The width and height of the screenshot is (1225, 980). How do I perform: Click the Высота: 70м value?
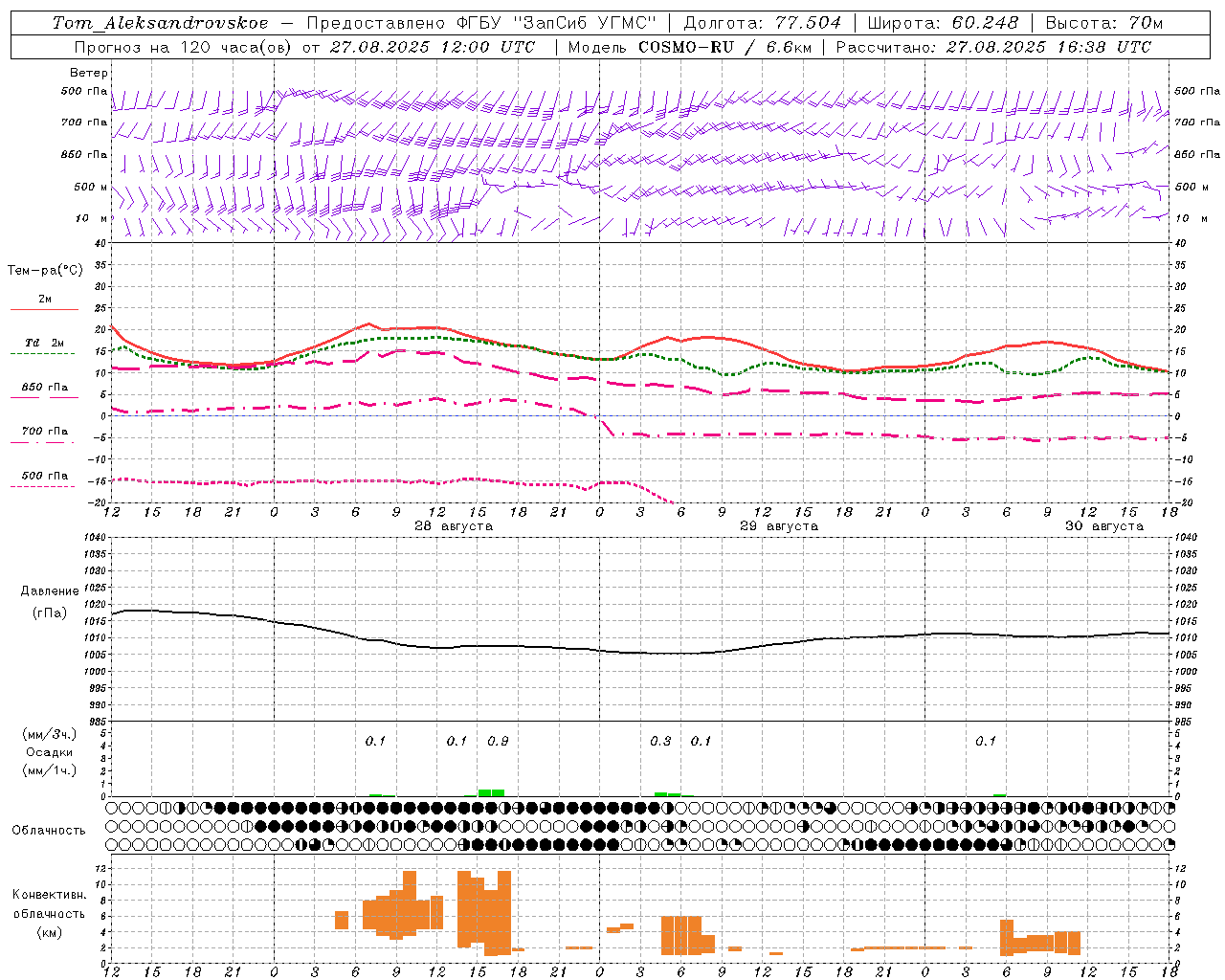(1104, 23)
